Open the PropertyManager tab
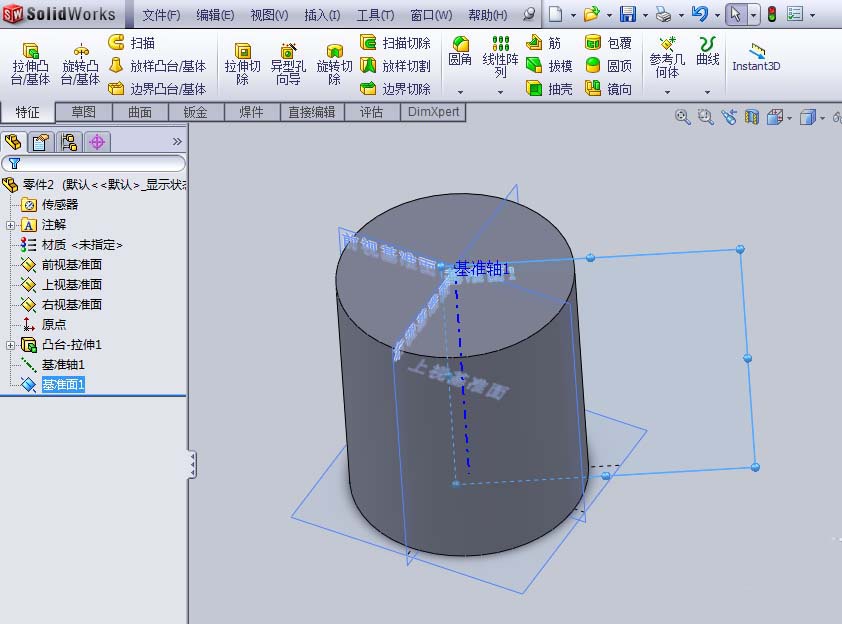 click(x=41, y=142)
